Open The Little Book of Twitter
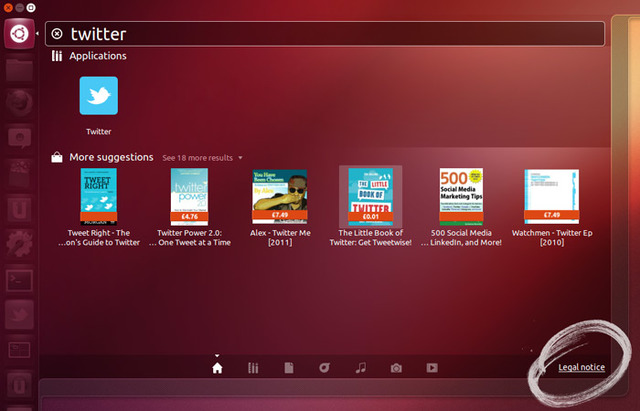The image size is (640, 411). click(x=371, y=207)
